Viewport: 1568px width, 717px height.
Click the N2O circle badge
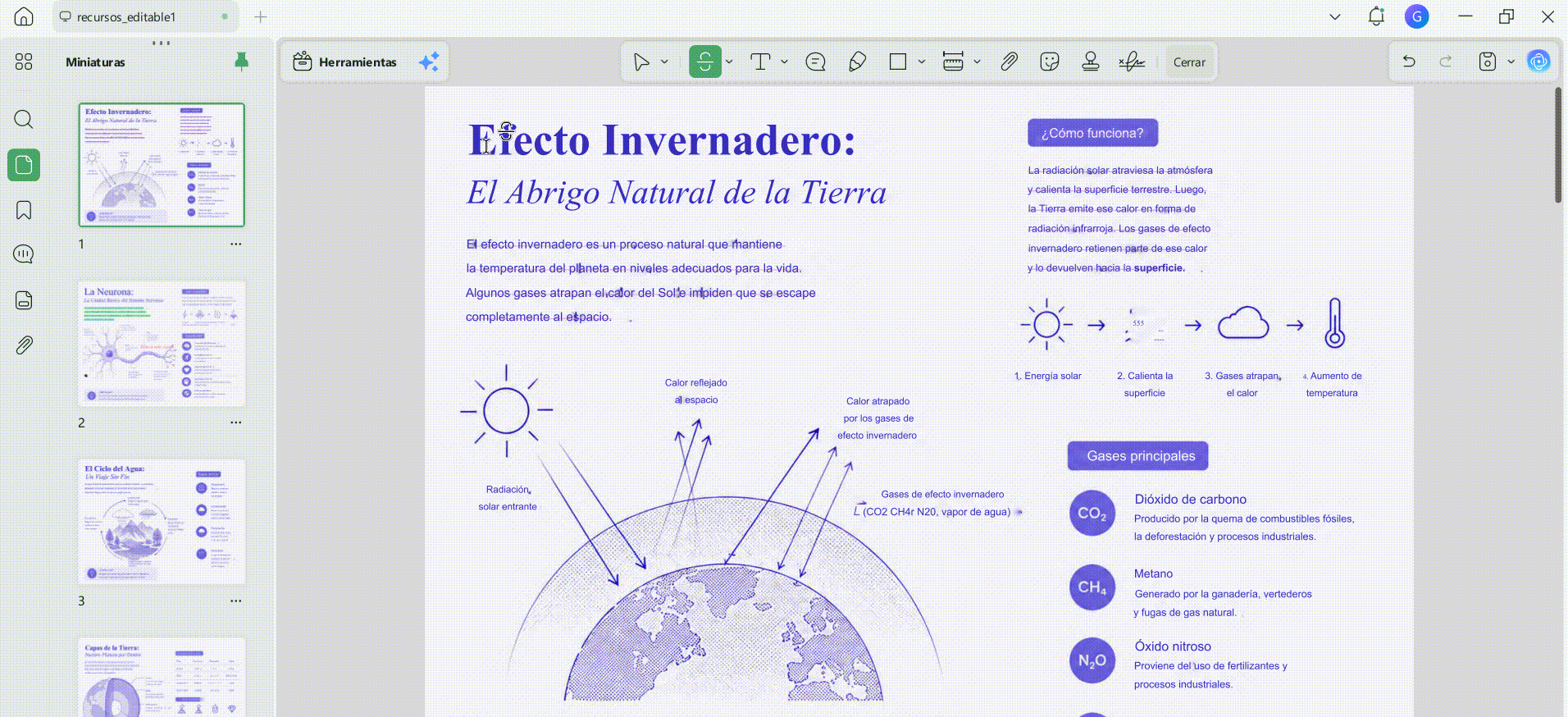[x=1092, y=660]
